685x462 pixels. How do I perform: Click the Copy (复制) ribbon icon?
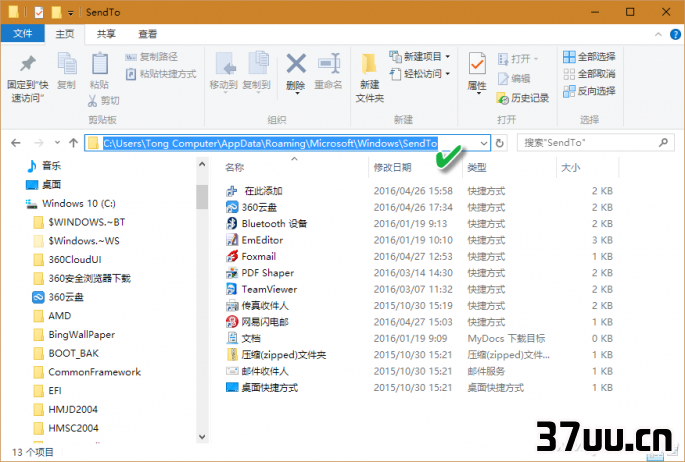[x=67, y=64]
